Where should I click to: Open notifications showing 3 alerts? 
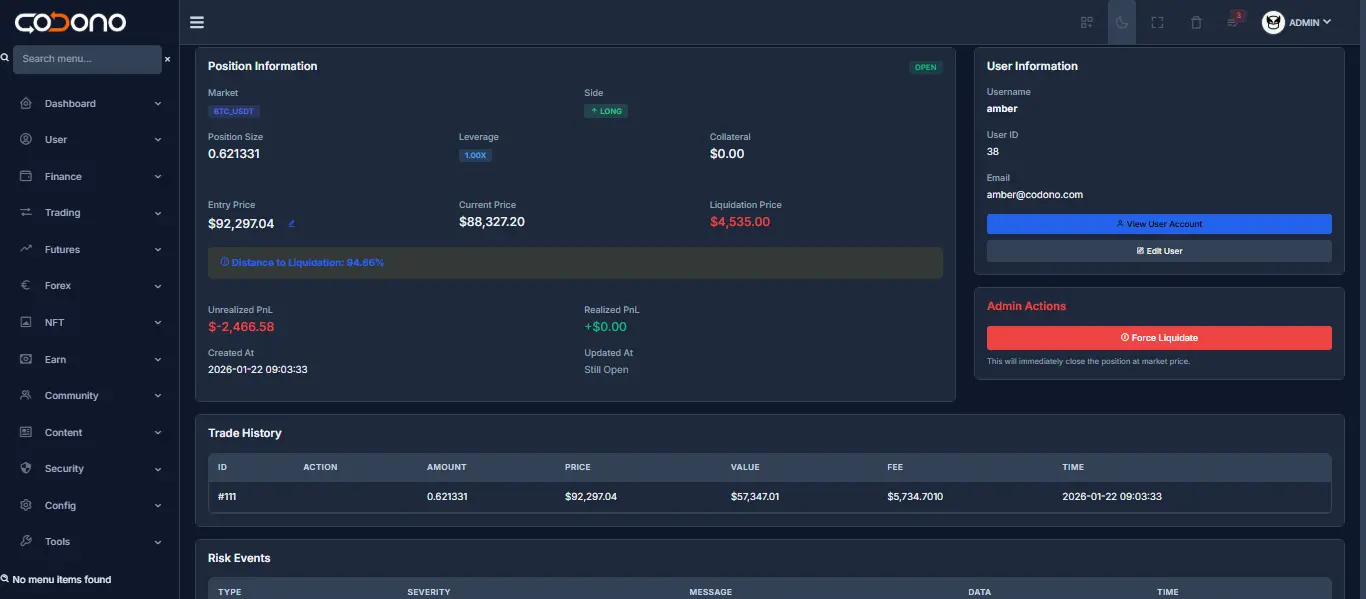coord(1232,22)
